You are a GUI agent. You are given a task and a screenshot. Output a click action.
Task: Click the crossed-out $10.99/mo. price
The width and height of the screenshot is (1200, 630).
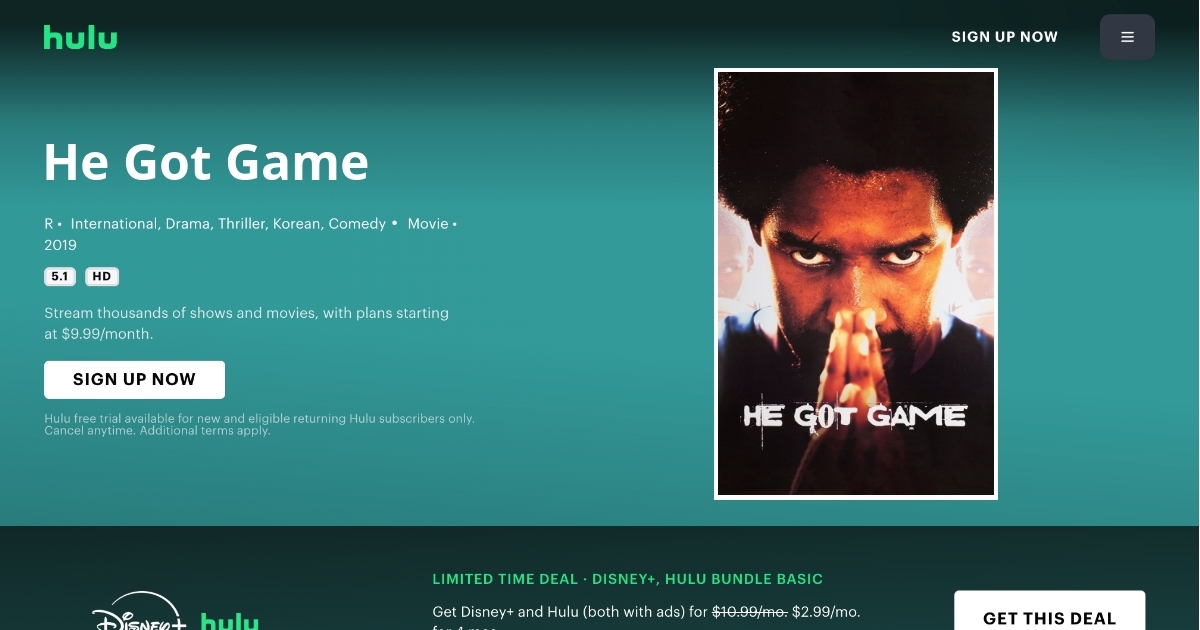[750, 611]
